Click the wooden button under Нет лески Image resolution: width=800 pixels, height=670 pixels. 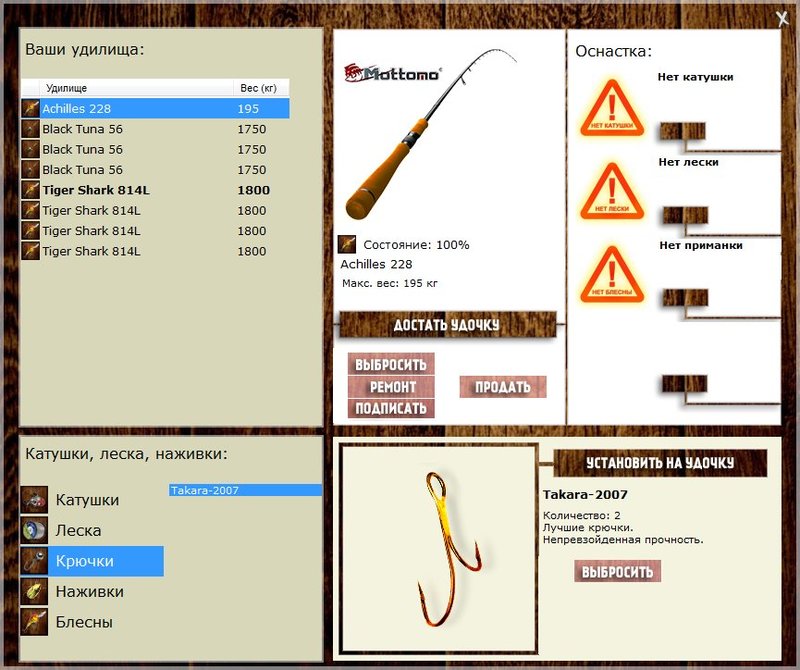pos(685,215)
